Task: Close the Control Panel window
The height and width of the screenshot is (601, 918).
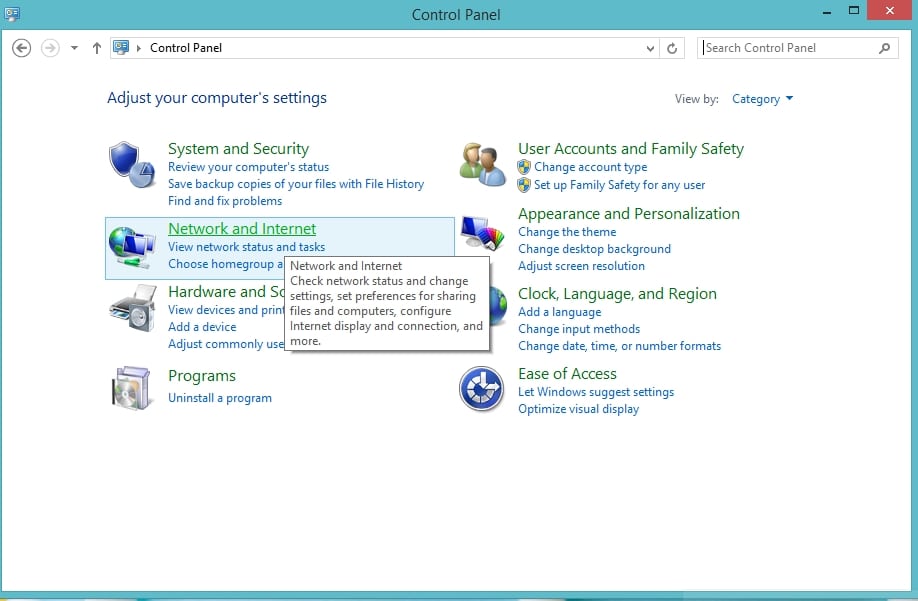Action: point(890,11)
